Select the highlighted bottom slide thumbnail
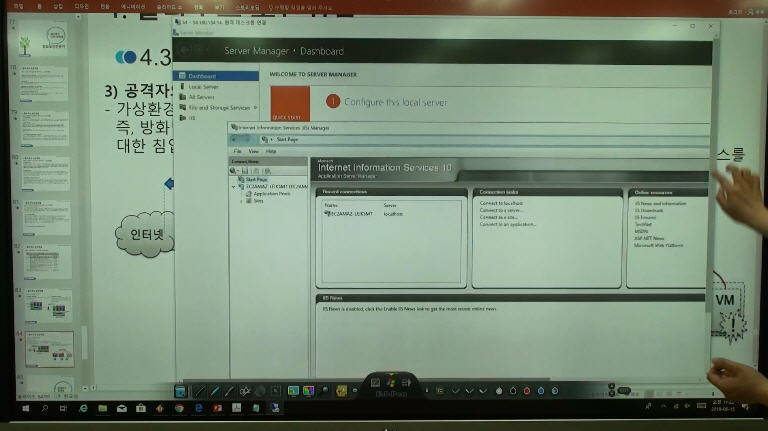 49,349
